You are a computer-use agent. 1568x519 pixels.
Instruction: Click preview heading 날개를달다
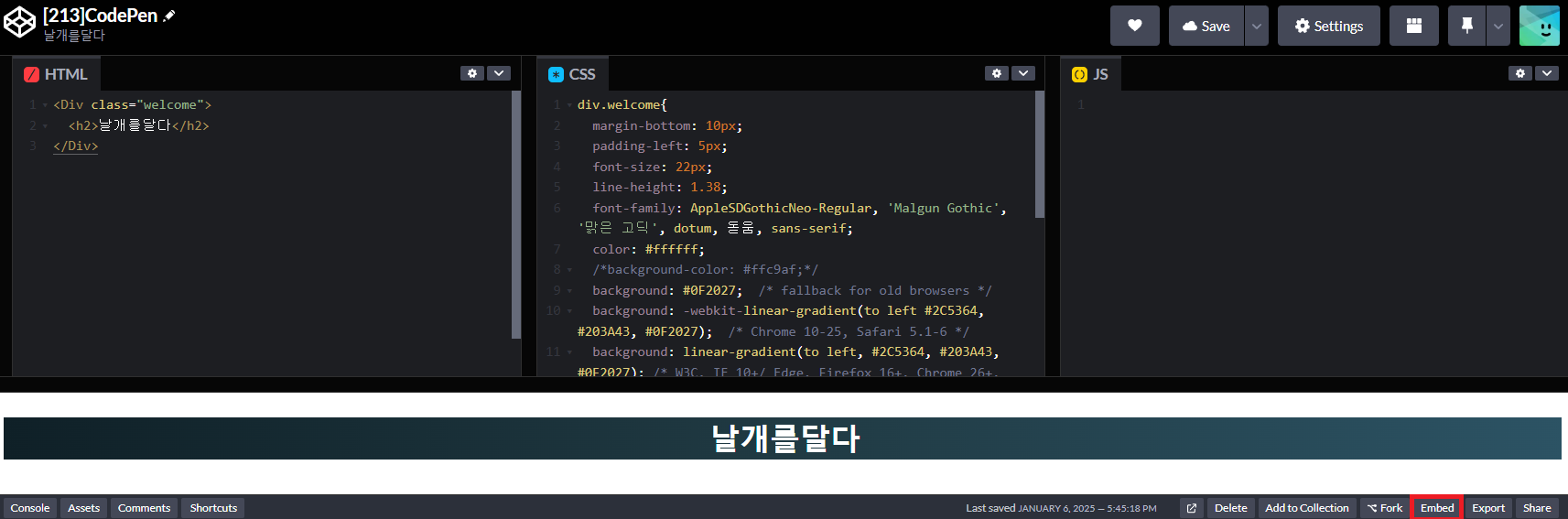click(785, 438)
